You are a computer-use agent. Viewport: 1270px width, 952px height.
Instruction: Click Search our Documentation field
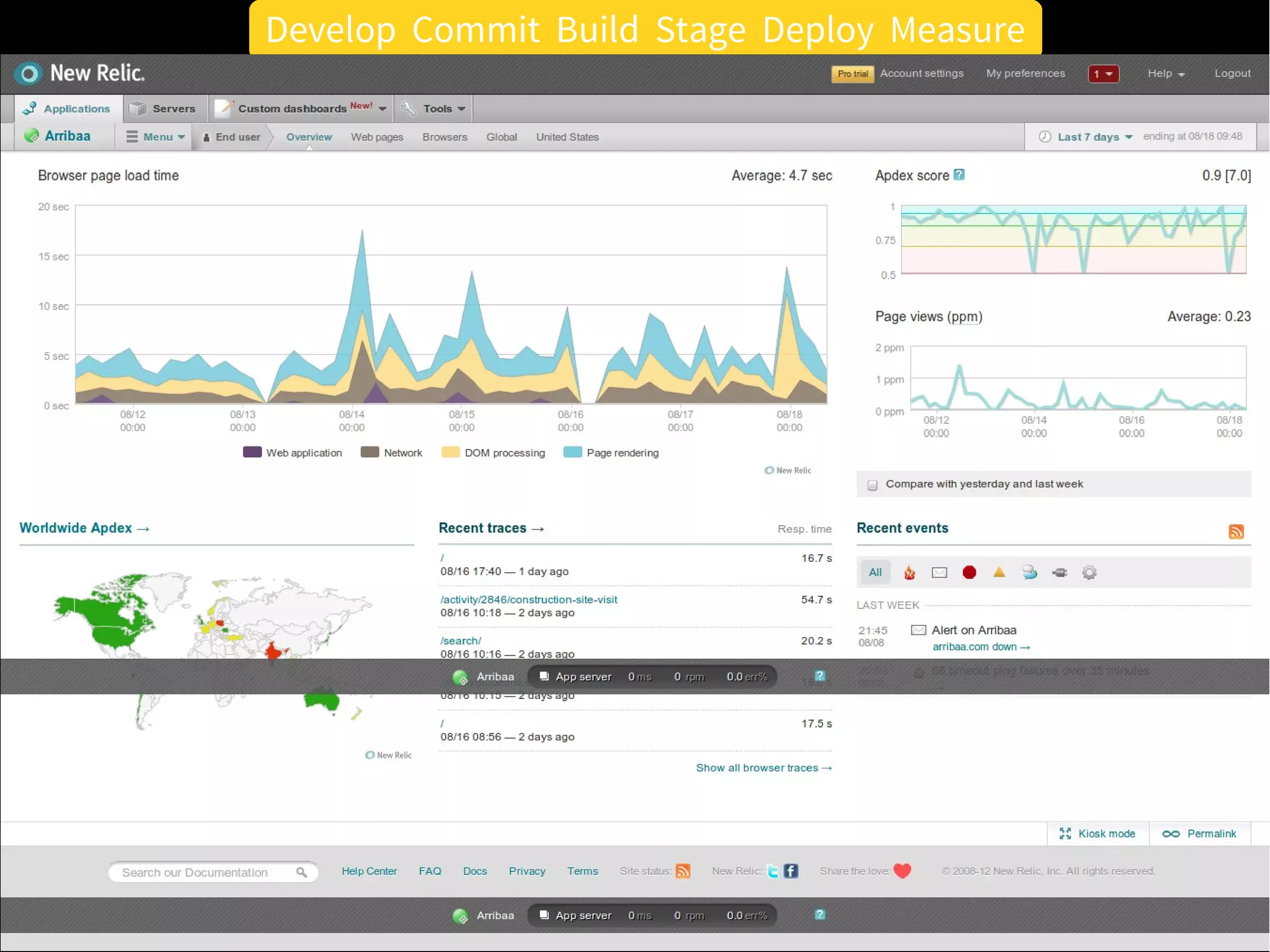(x=213, y=872)
